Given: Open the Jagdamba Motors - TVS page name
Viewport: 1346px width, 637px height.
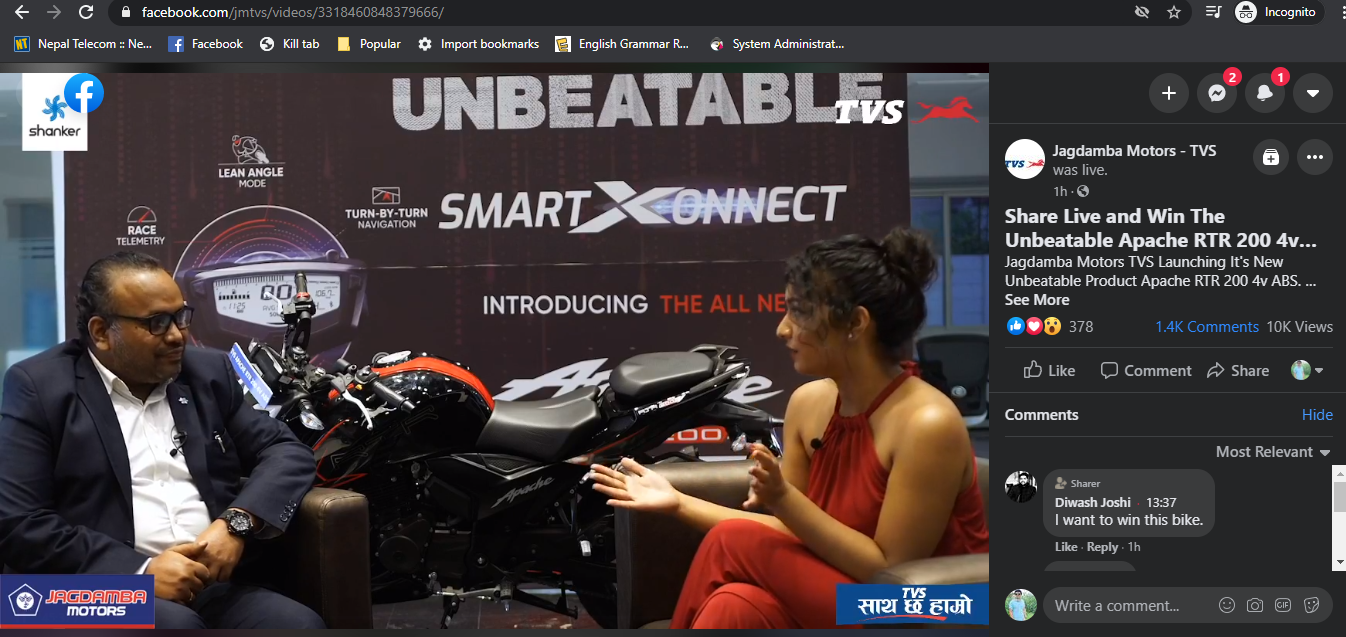Looking at the screenshot, I should click(1134, 150).
